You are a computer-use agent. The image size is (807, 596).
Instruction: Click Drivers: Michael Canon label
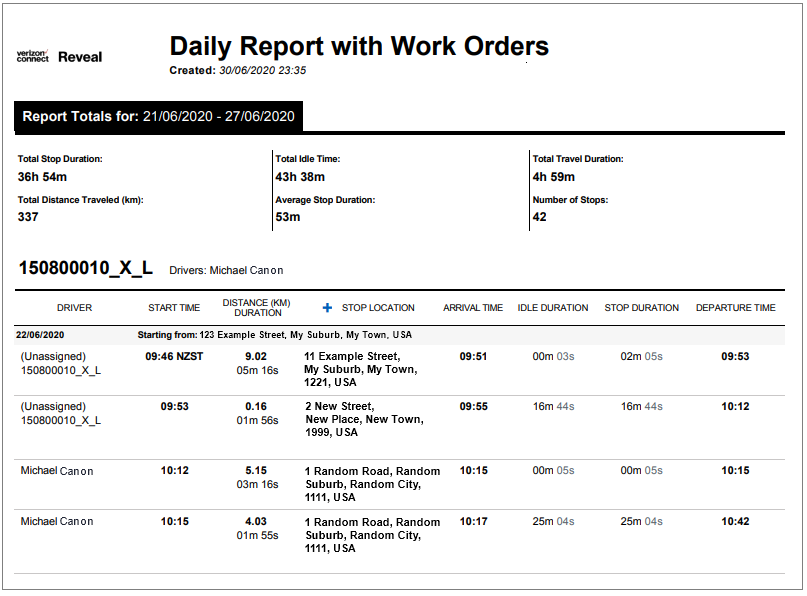(x=226, y=271)
